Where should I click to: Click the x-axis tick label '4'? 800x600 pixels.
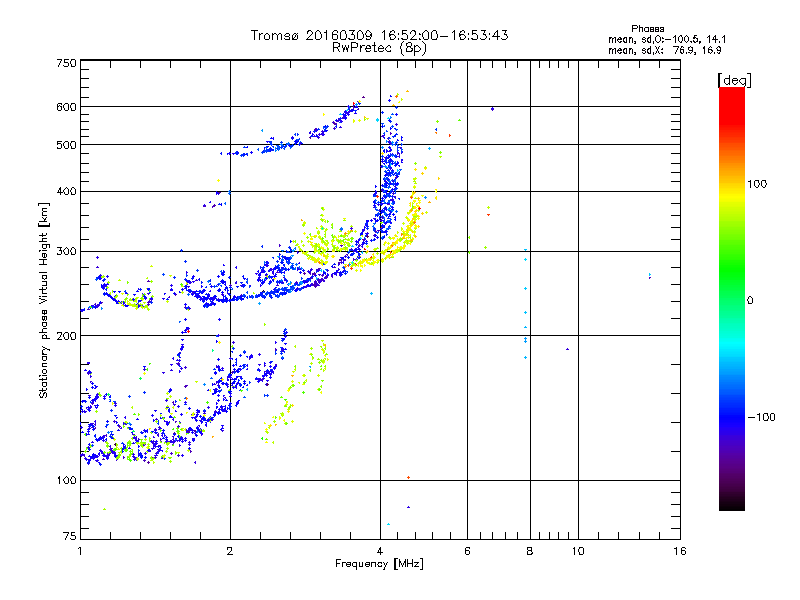tap(380, 551)
